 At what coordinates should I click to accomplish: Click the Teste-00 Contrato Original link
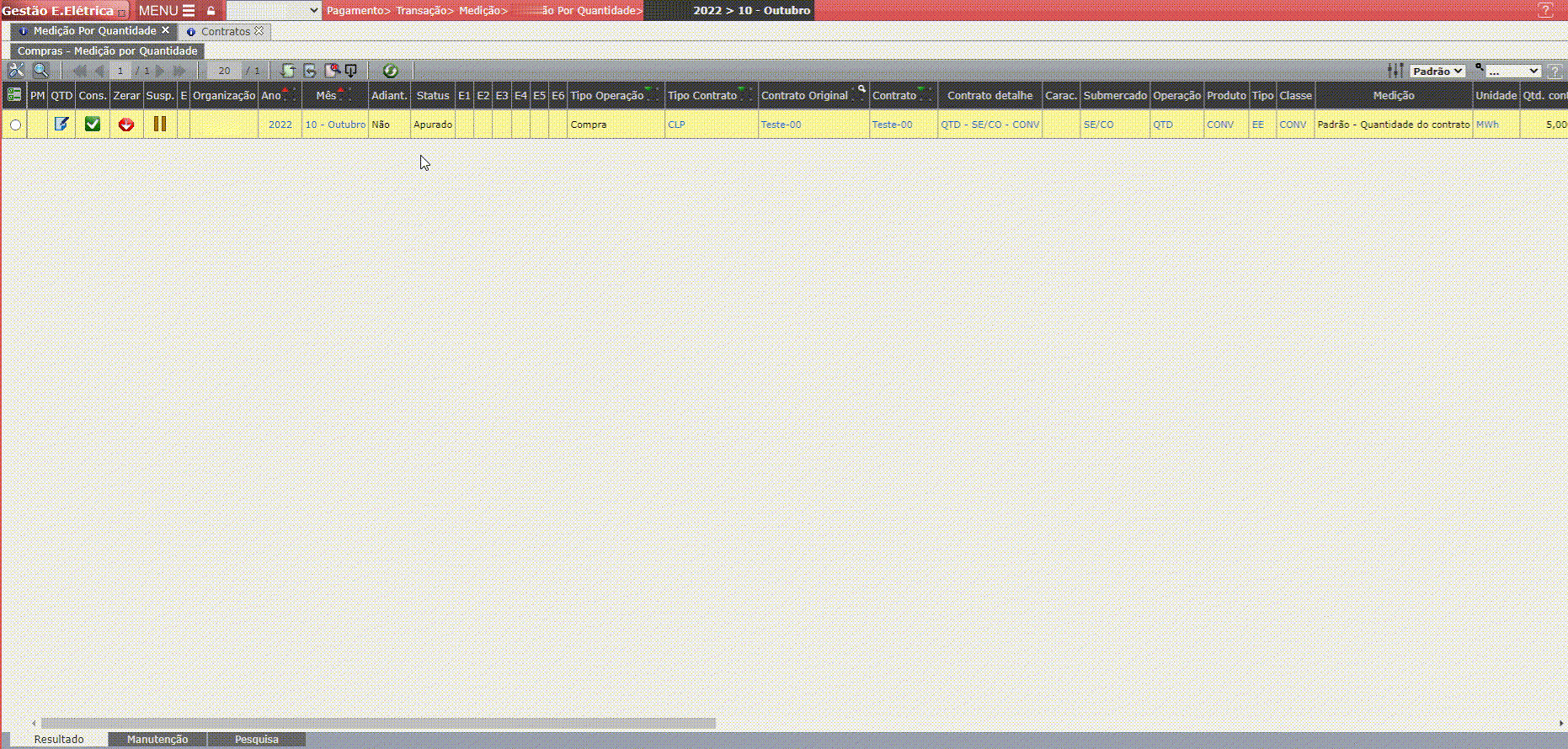pos(781,125)
